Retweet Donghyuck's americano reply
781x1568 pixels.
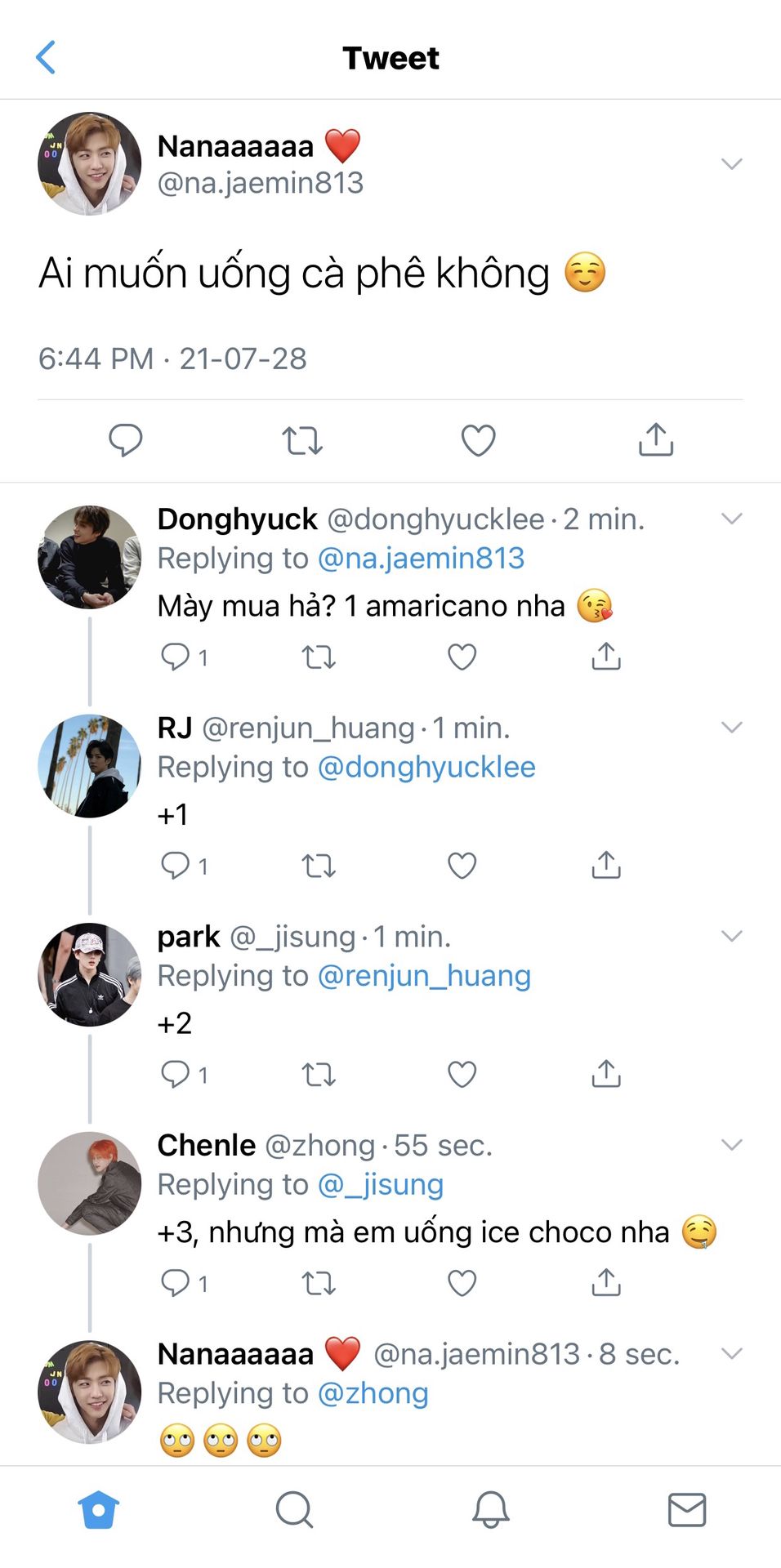tap(319, 657)
